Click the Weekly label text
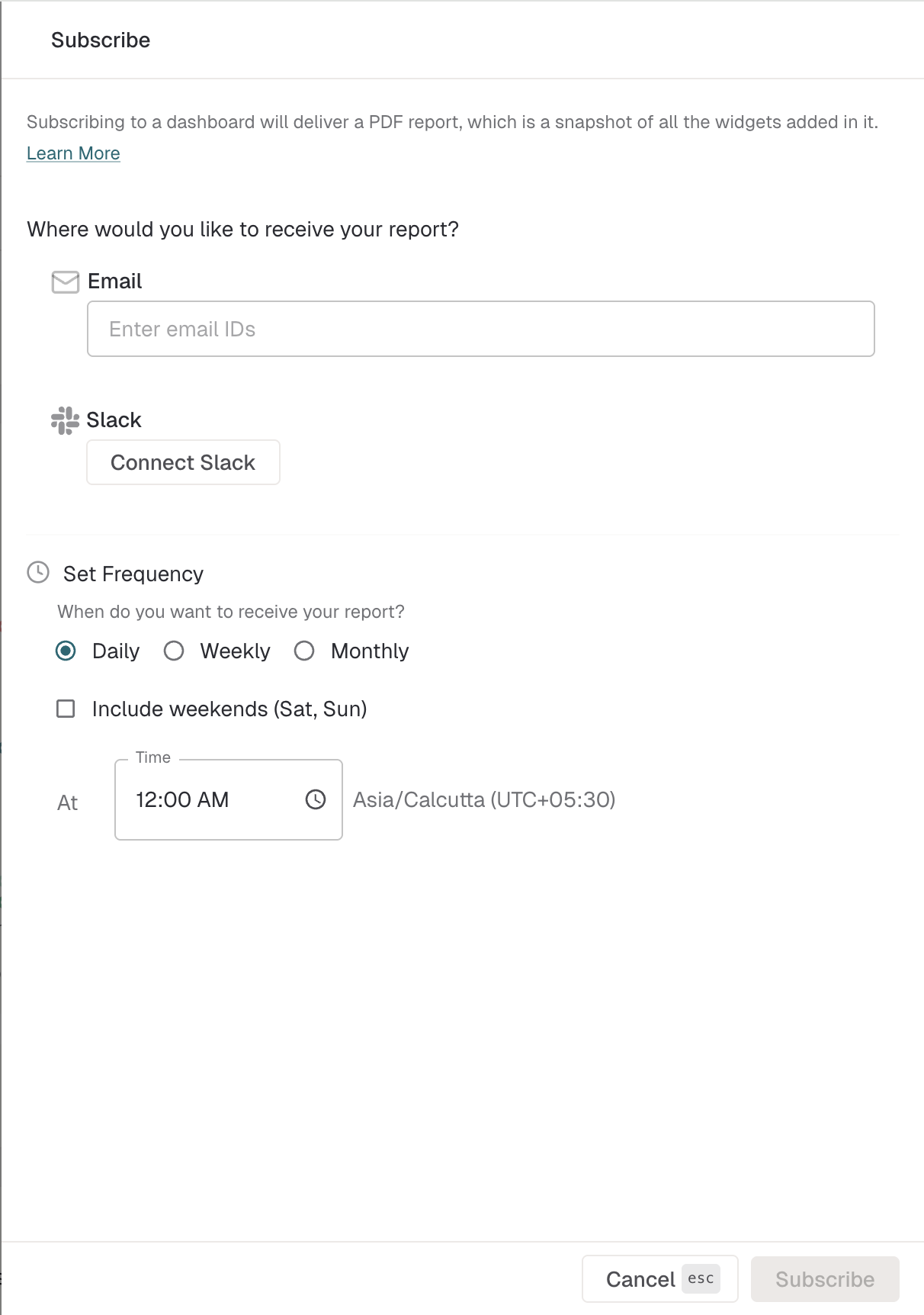The image size is (924, 1315). click(x=235, y=651)
